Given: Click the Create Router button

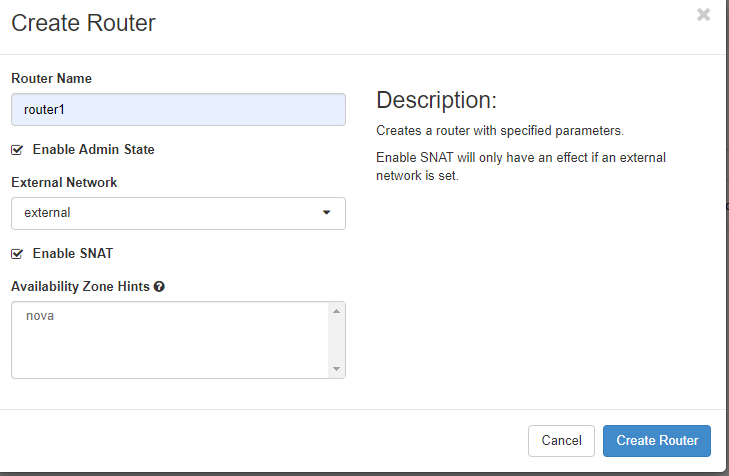Looking at the screenshot, I should 657,441.
